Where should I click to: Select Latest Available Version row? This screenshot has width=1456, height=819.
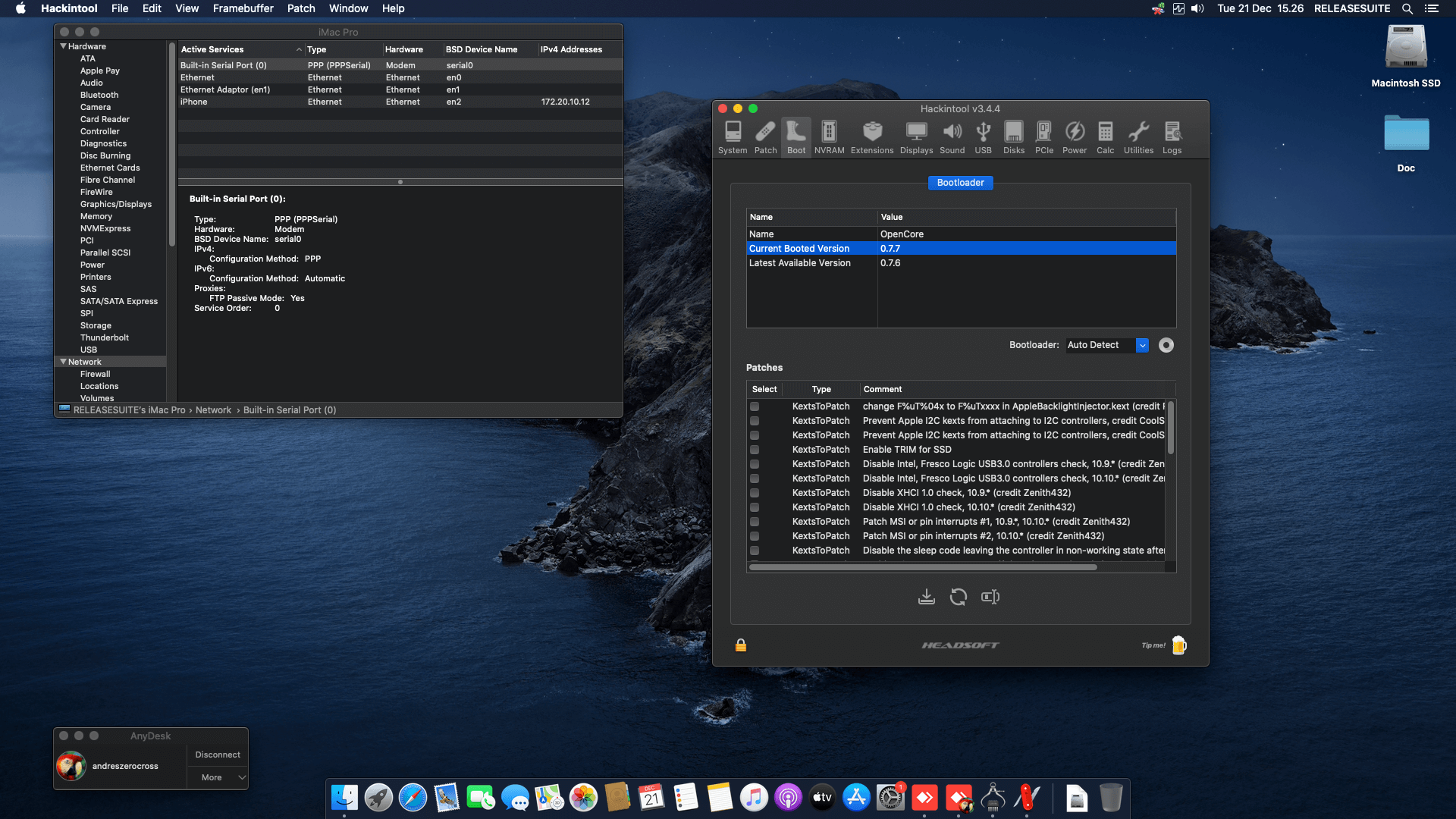pyautogui.click(x=961, y=263)
